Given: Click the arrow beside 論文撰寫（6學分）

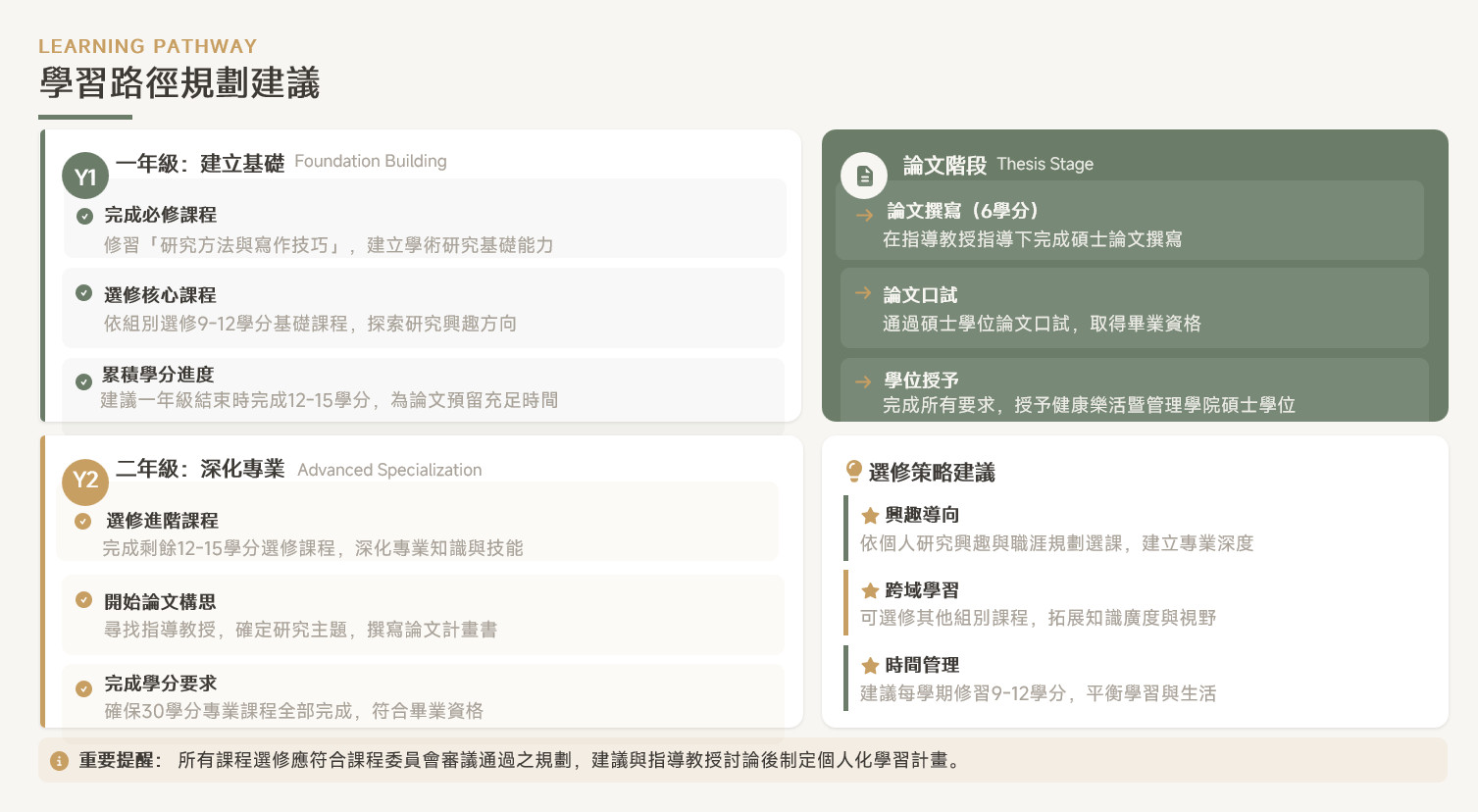Looking at the screenshot, I should (864, 216).
